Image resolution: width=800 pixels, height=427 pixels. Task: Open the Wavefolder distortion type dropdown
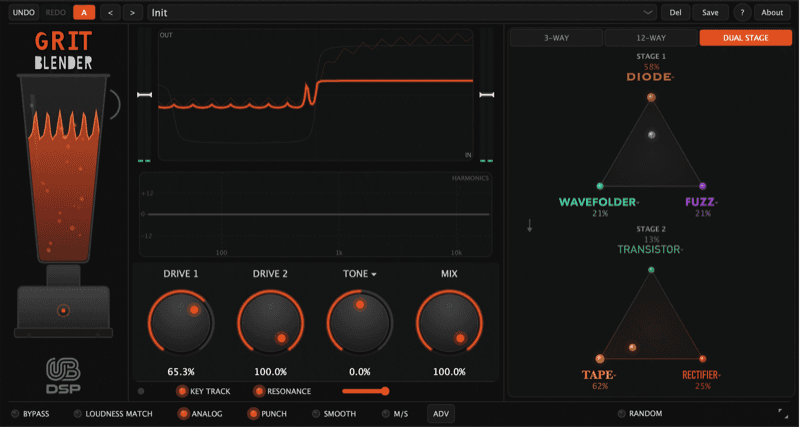(599, 202)
